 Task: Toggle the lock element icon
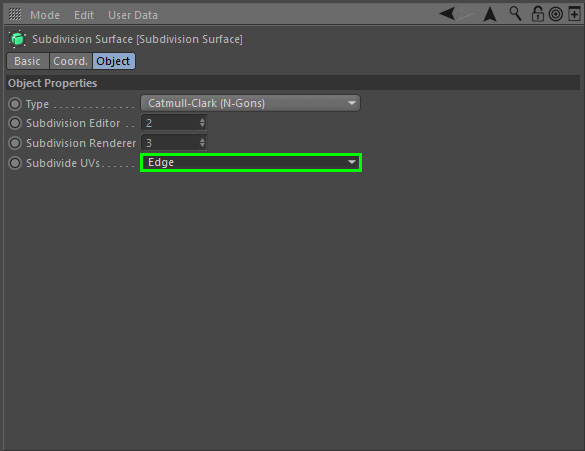coord(537,14)
